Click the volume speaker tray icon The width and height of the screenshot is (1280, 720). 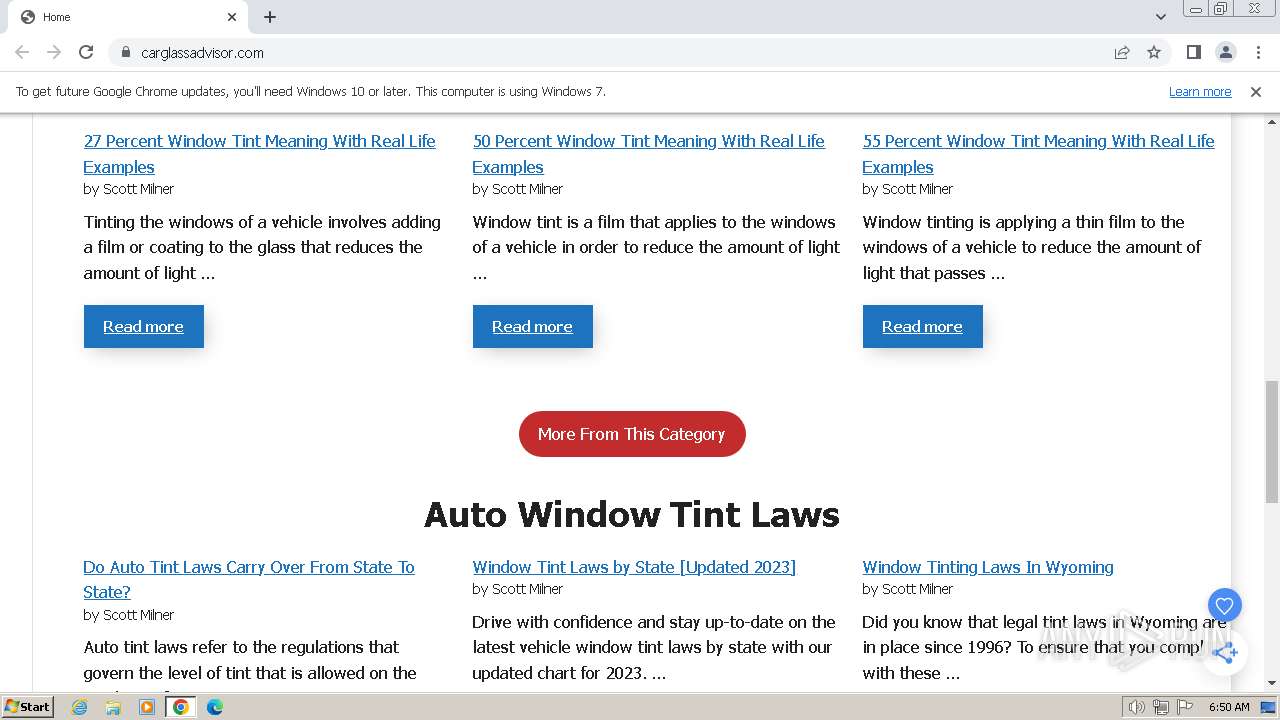coord(1137,707)
